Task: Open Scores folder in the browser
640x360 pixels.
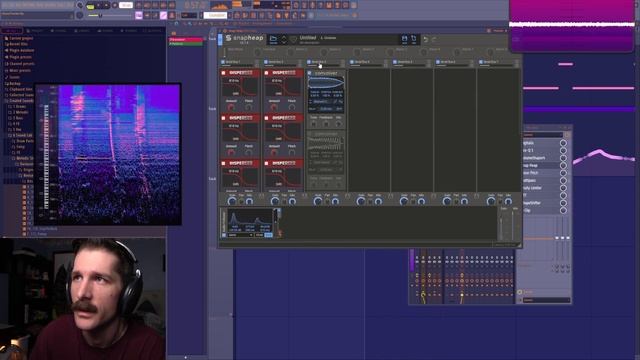Action: (x=12, y=77)
